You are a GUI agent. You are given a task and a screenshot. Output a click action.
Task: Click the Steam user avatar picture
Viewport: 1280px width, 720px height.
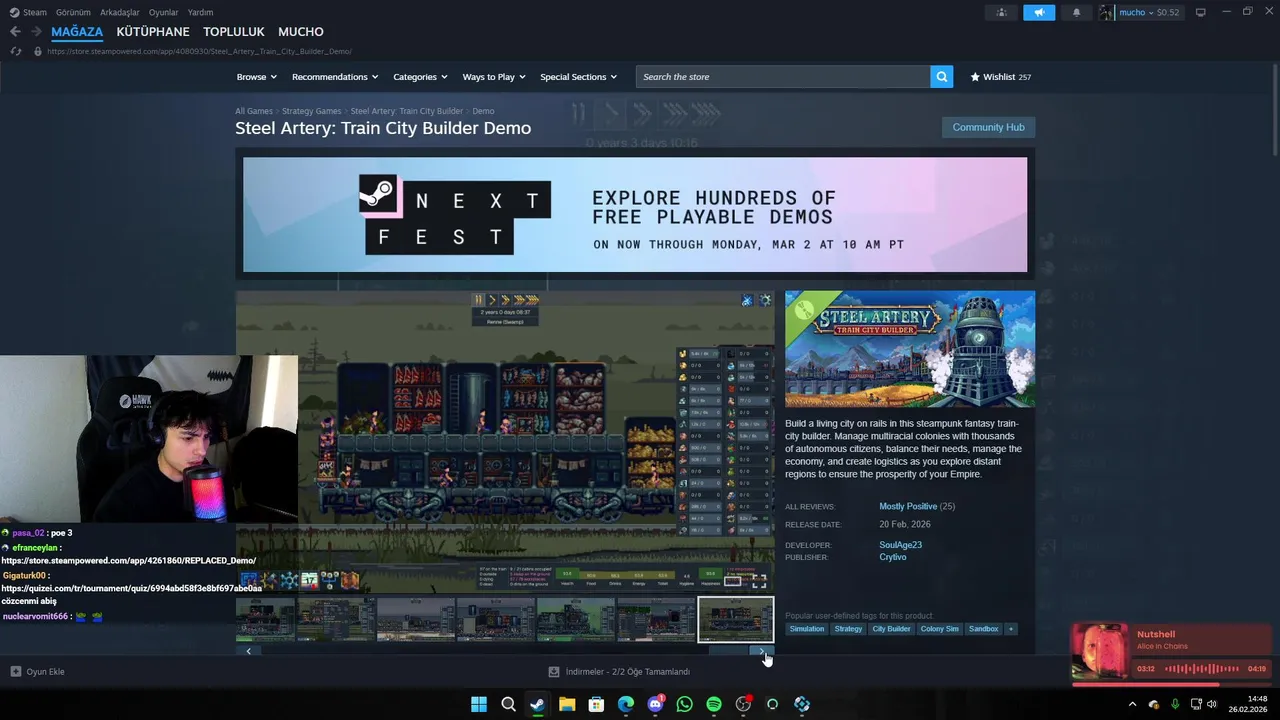pos(1106,12)
